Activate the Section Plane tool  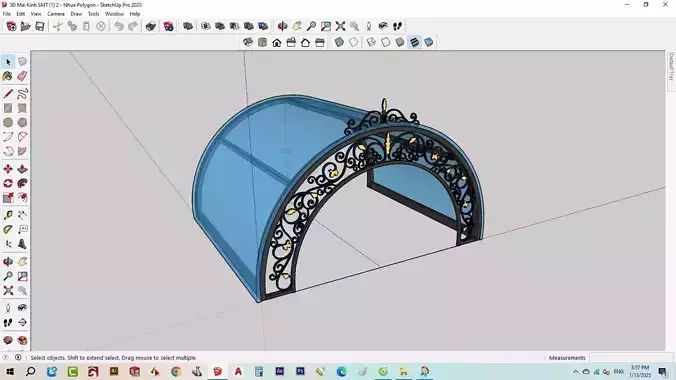[22, 323]
